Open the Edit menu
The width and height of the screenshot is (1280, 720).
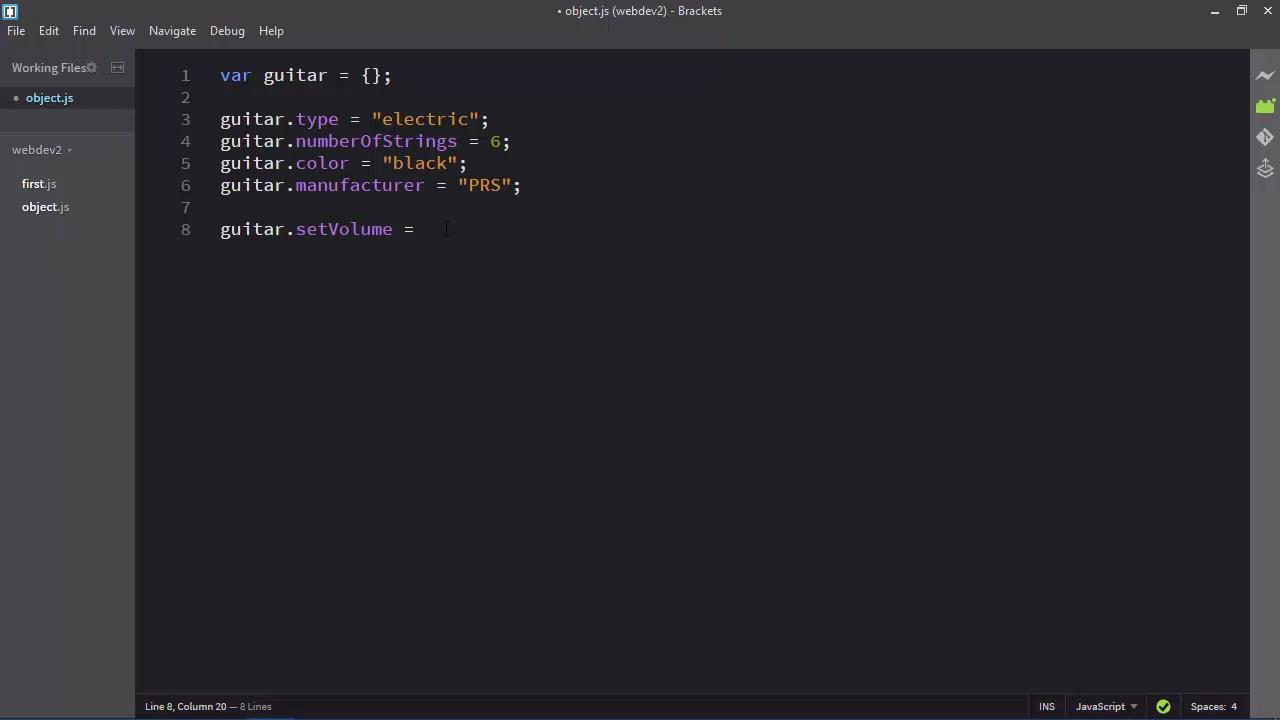(x=49, y=31)
